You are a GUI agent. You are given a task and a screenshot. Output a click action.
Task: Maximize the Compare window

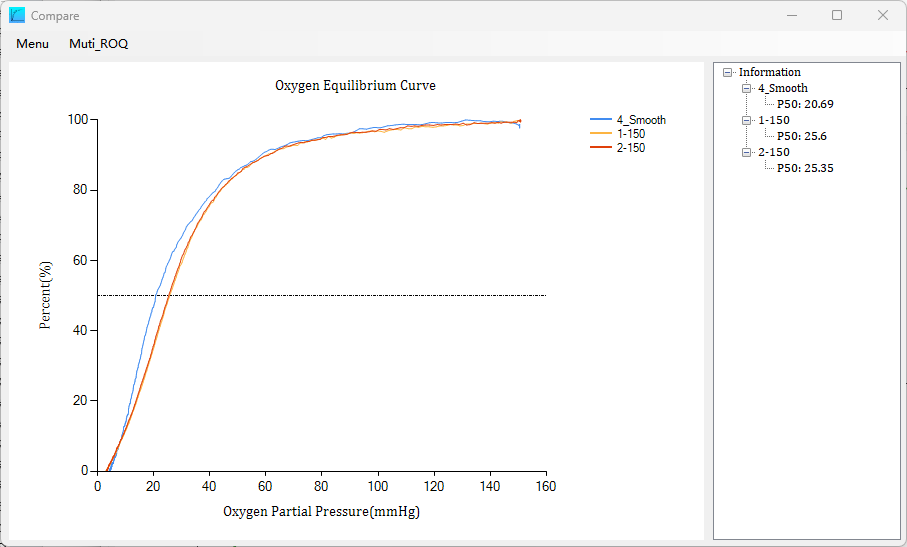pos(836,15)
